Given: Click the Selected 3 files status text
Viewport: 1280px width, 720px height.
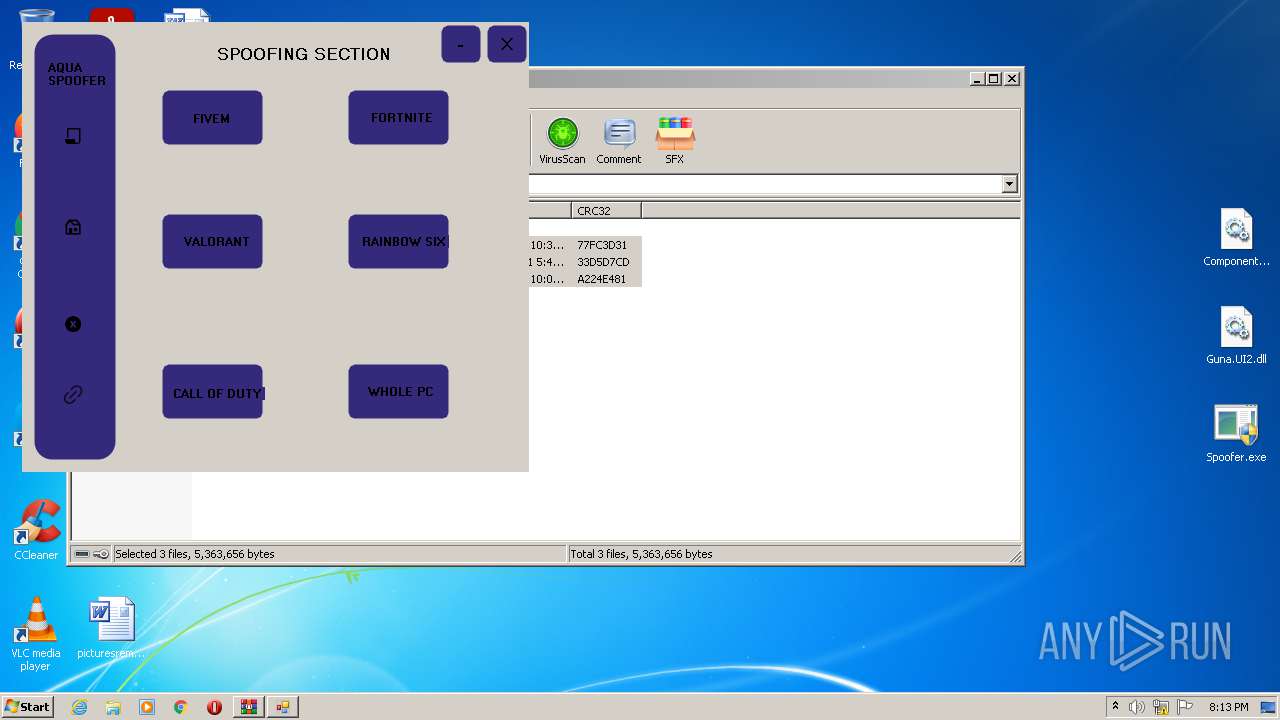Looking at the screenshot, I should [x=195, y=554].
